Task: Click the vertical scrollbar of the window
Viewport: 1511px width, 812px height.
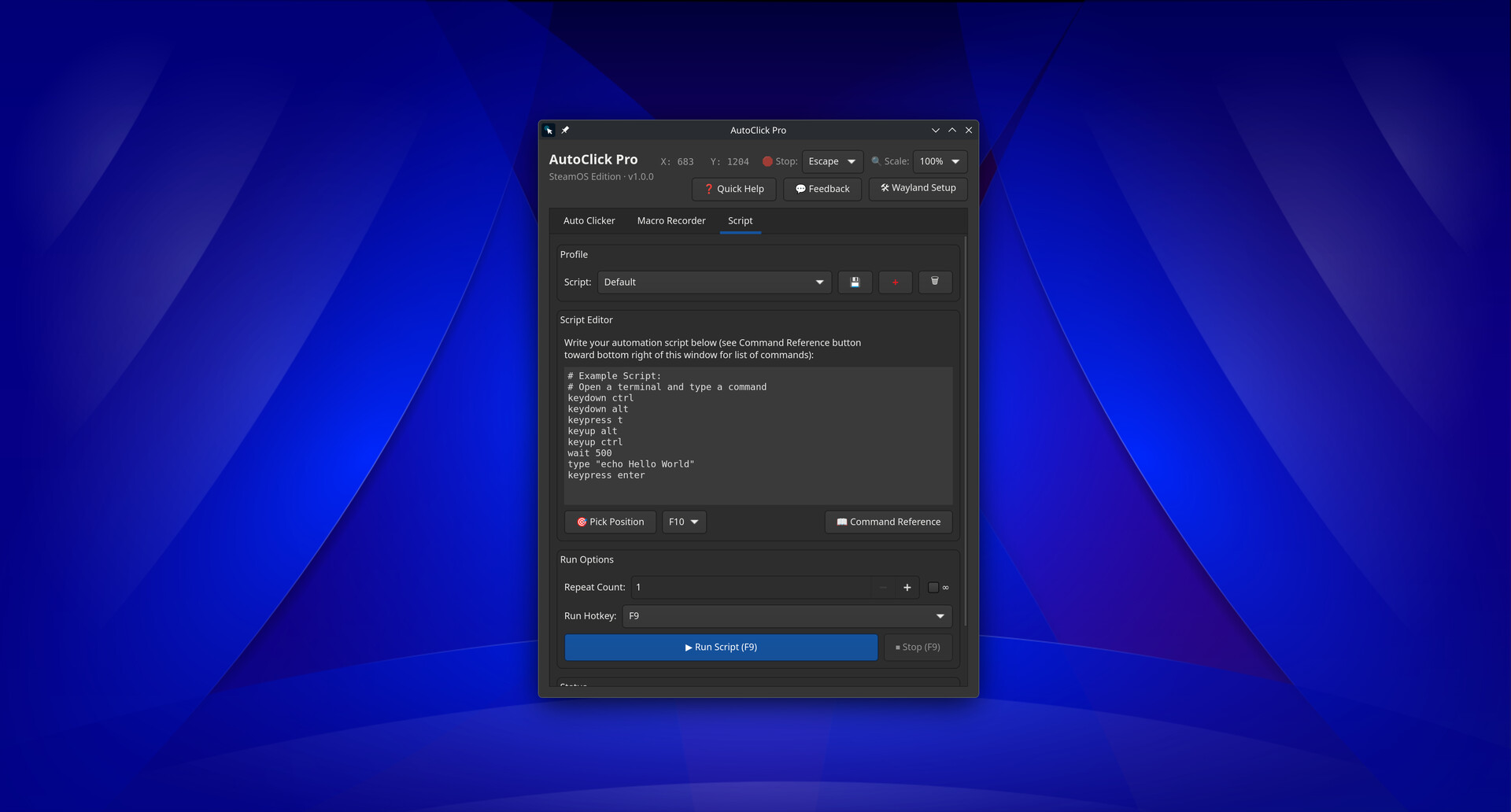Action: coord(965,431)
